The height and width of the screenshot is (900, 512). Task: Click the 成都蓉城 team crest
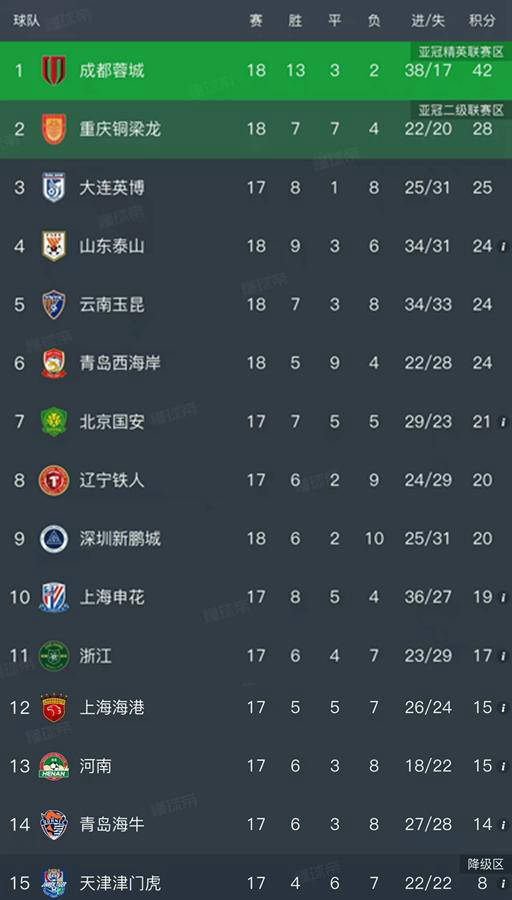[54, 71]
